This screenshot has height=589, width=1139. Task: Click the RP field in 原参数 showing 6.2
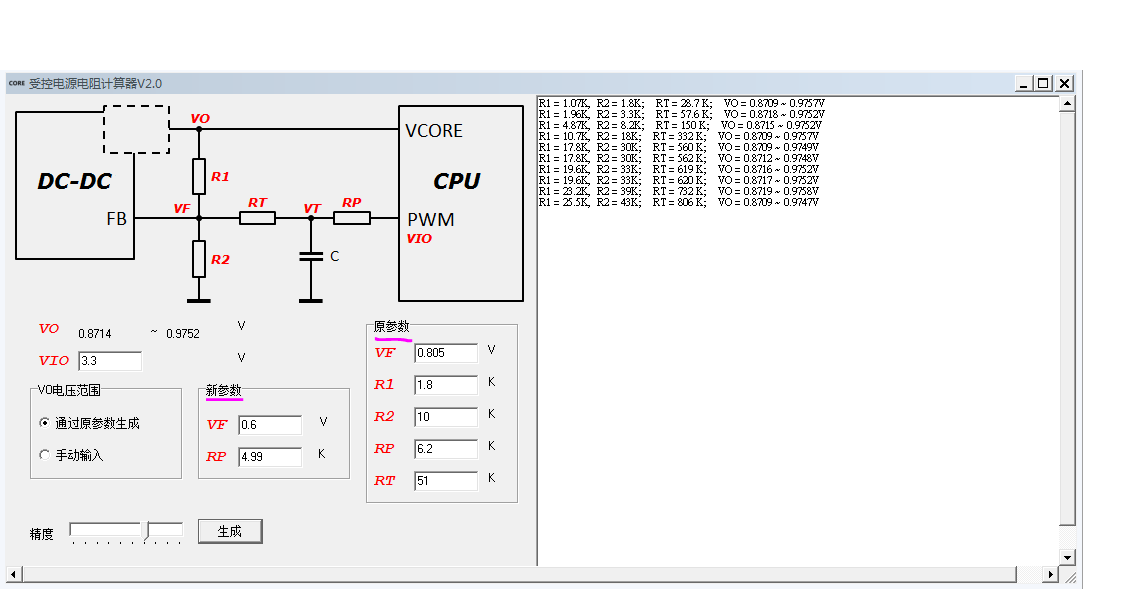445,449
